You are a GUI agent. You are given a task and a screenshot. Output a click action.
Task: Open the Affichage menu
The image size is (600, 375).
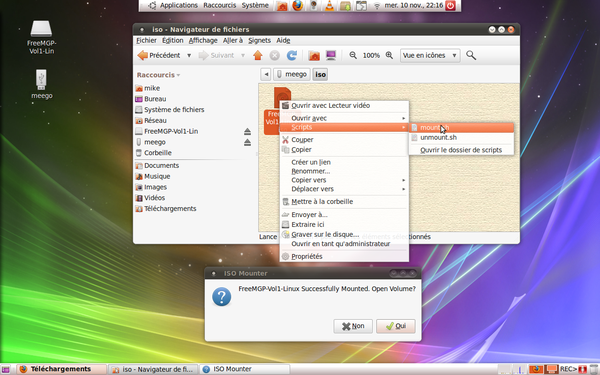tap(203, 41)
